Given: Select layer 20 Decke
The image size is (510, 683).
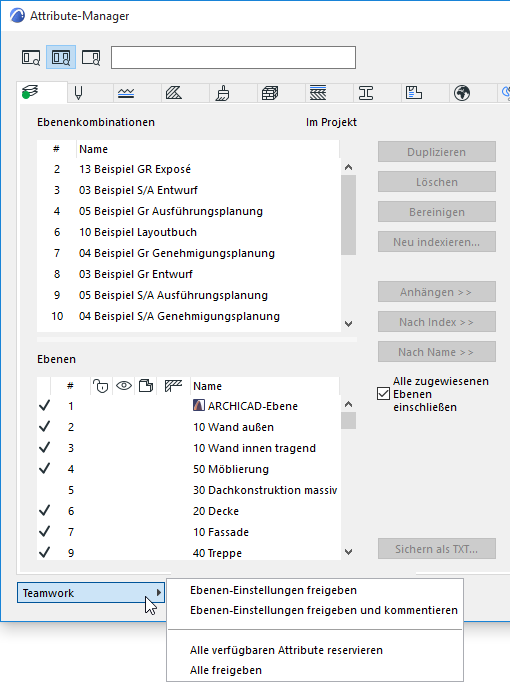Looking at the screenshot, I should pyautogui.click(x=188, y=511).
